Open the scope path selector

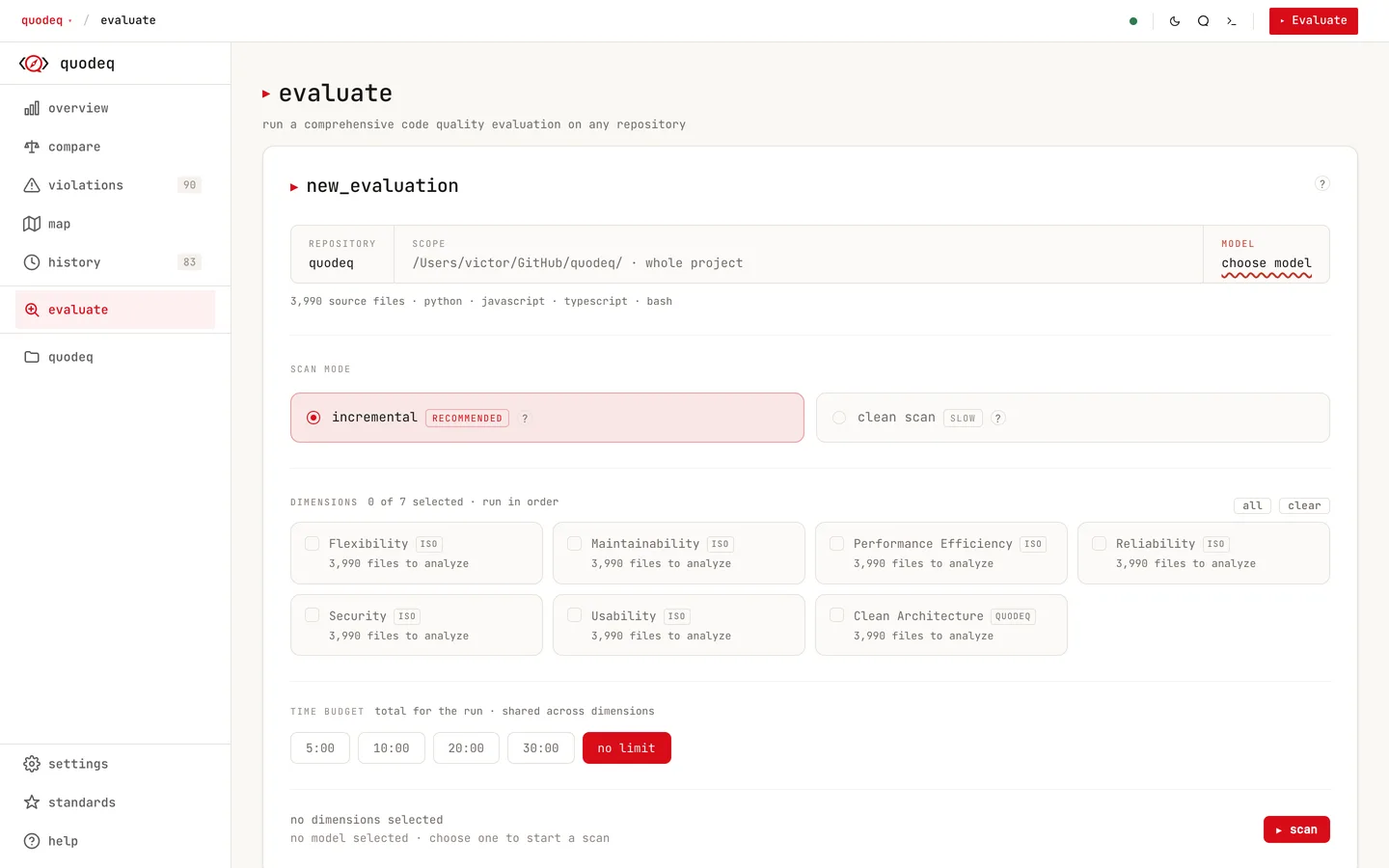tap(799, 255)
